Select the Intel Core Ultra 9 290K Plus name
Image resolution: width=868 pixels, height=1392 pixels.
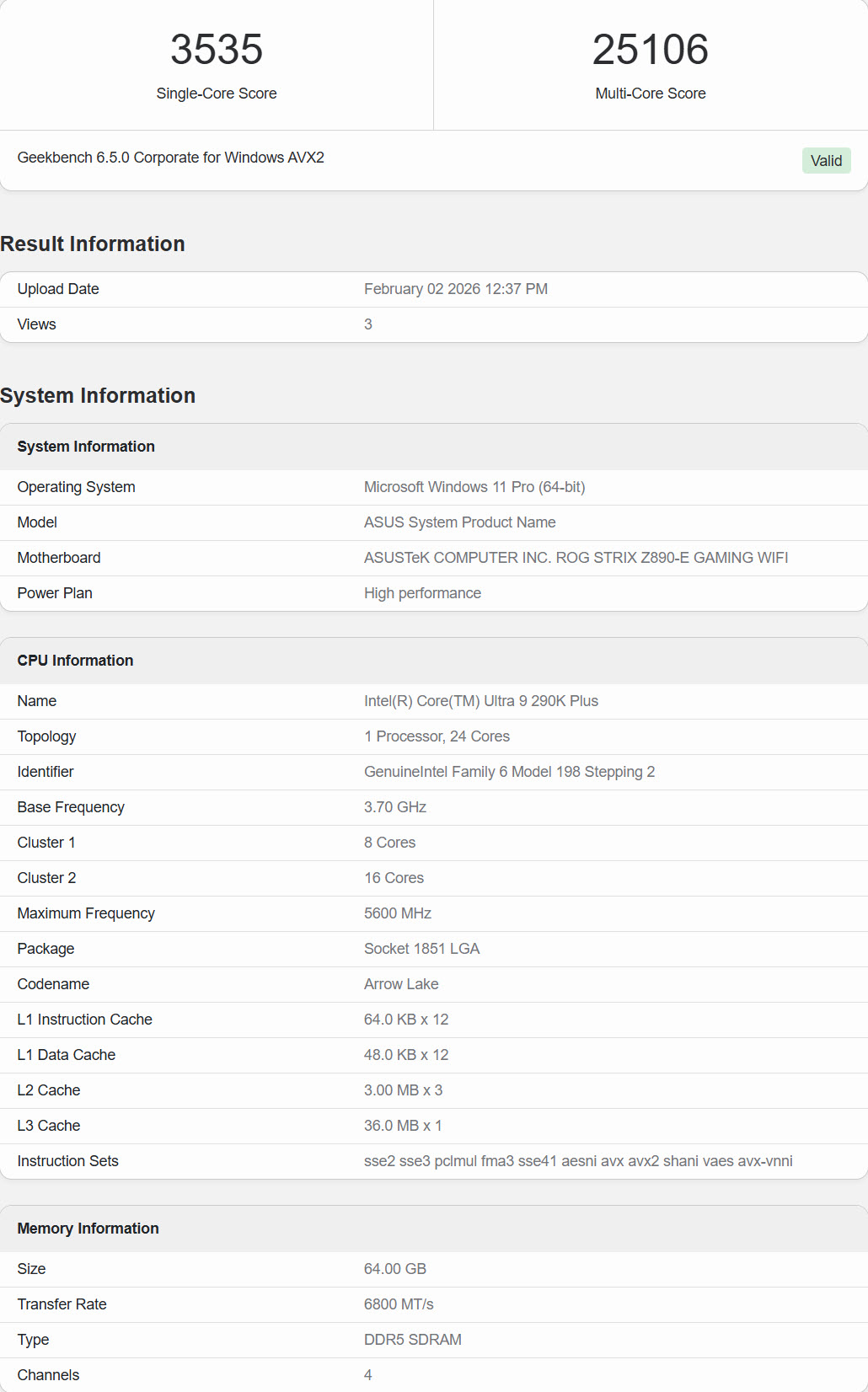click(480, 701)
